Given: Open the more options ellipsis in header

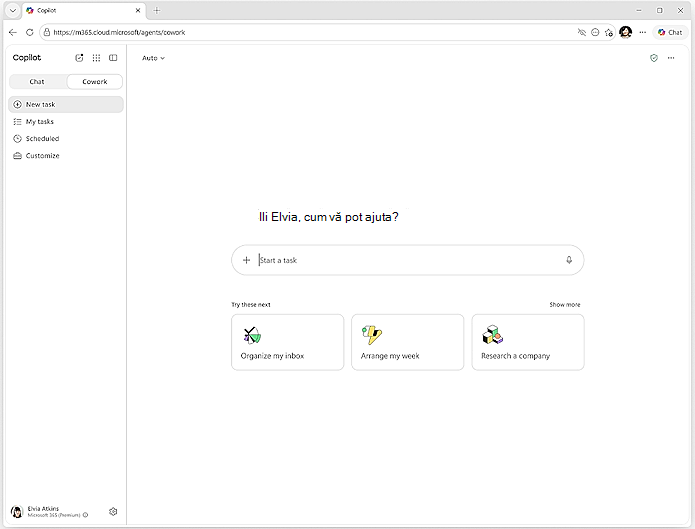Looking at the screenshot, I should click(671, 58).
